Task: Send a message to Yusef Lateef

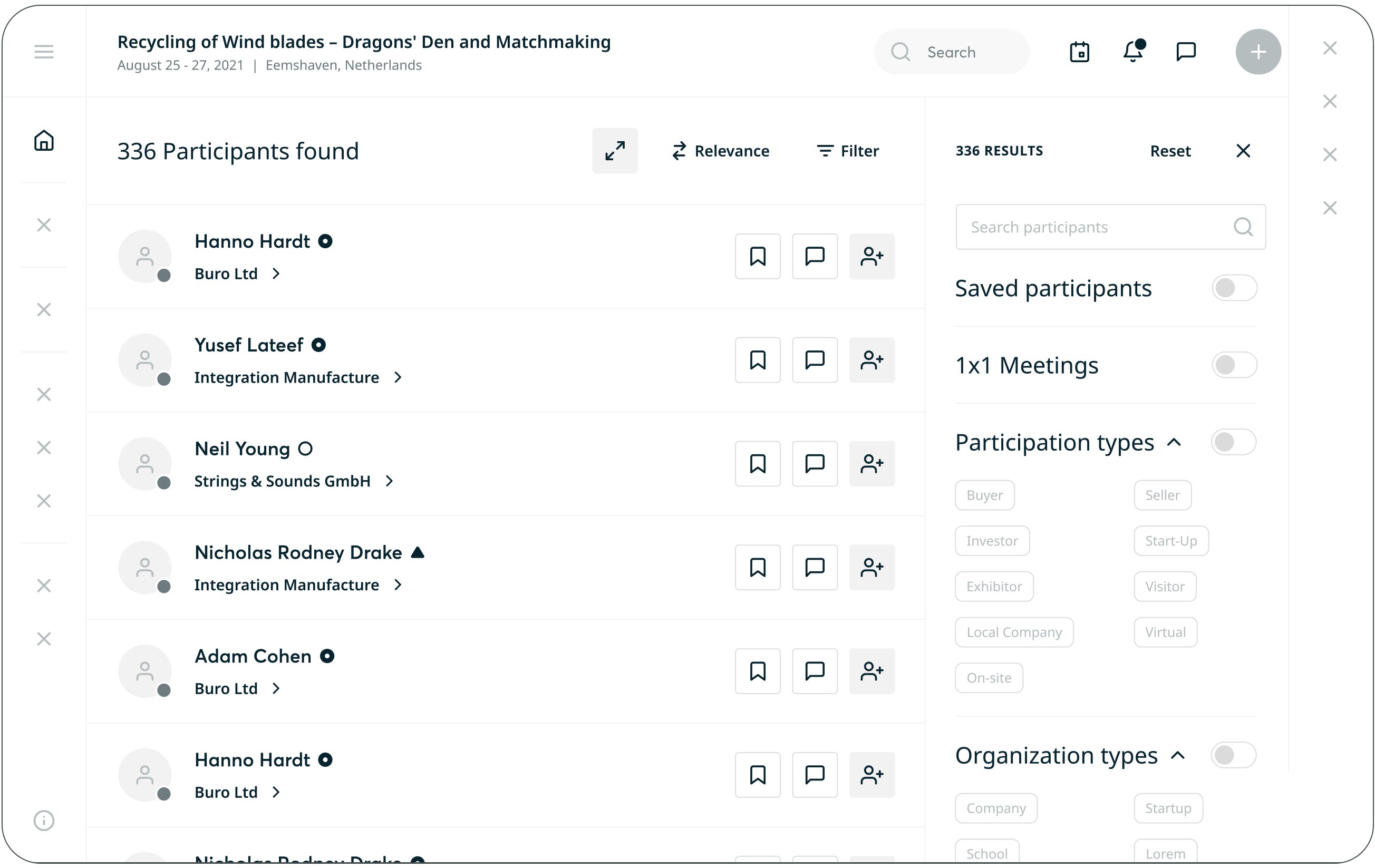Action: click(x=814, y=360)
